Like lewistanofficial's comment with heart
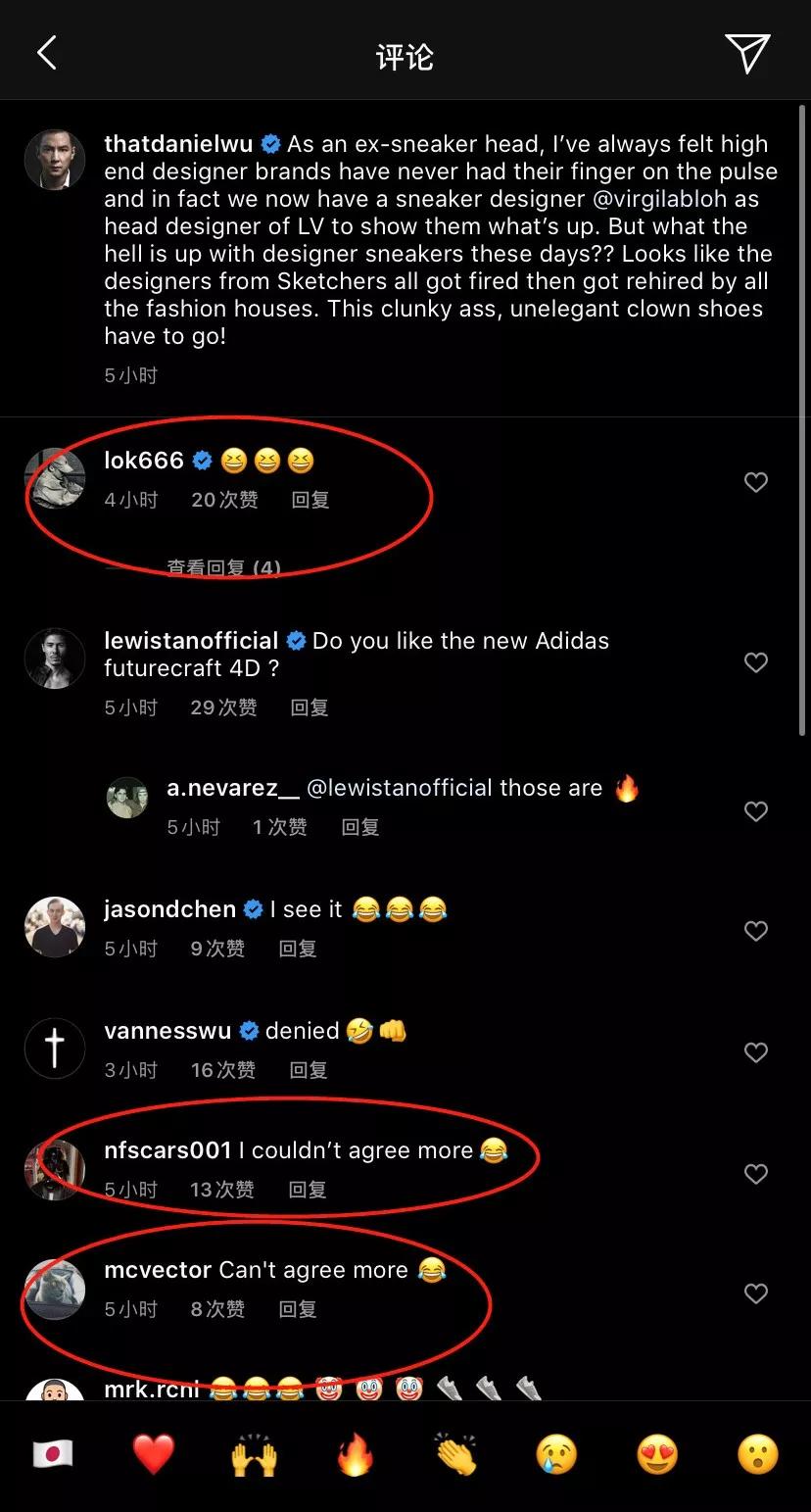The width and height of the screenshot is (811, 1512). tap(755, 663)
